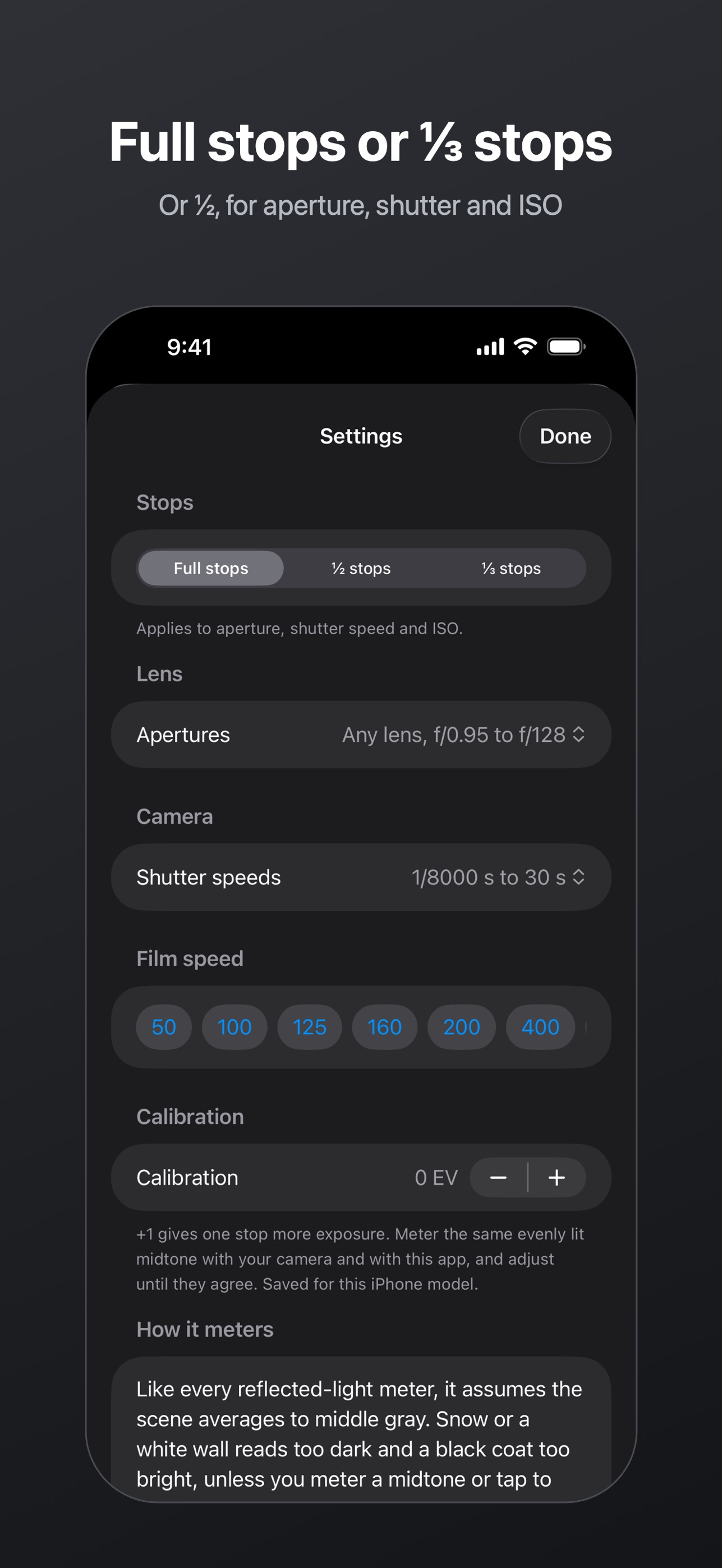
Task: Click the Wi-Fi status icon
Action: (525, 347)
